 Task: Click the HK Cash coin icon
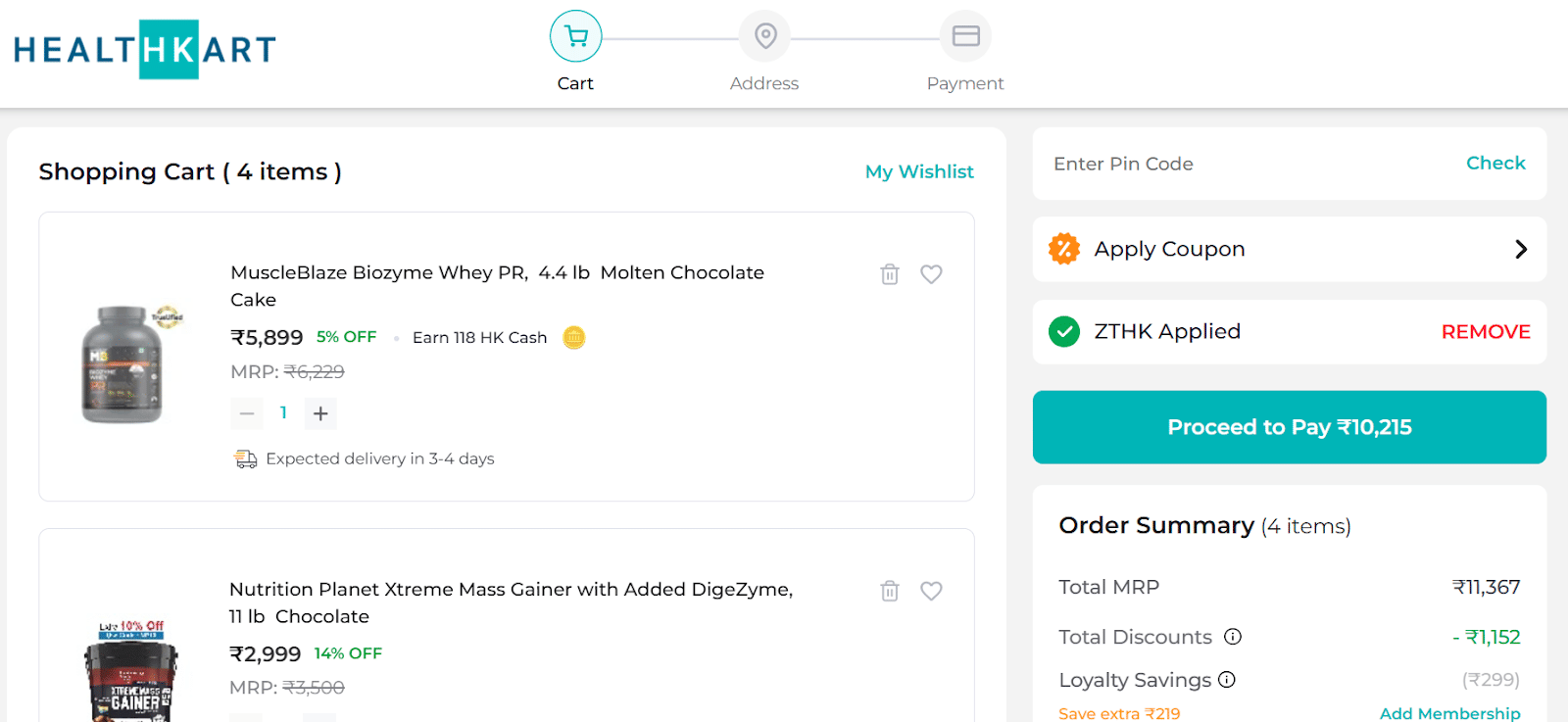tap(573, 337)
